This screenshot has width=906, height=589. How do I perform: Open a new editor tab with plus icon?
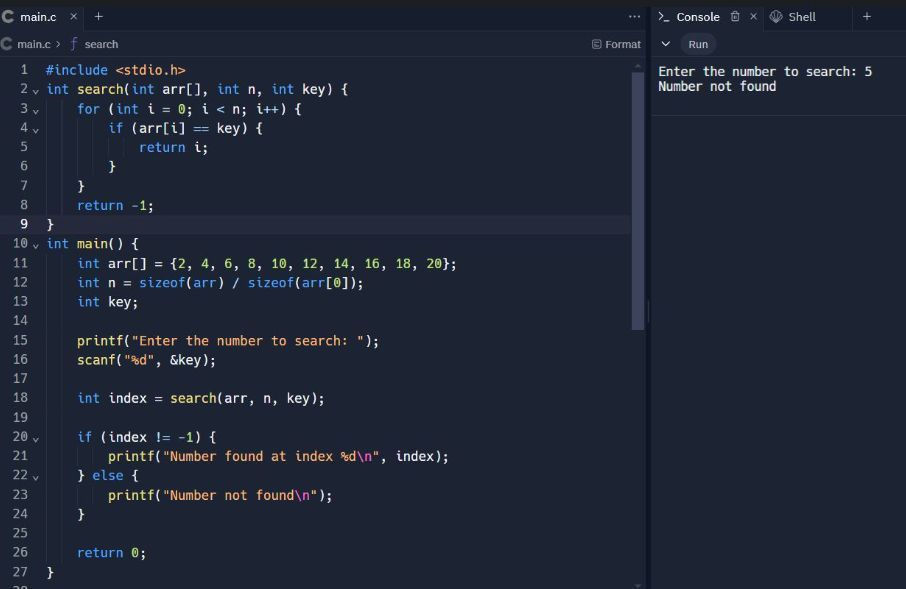[x=99, y=17]
